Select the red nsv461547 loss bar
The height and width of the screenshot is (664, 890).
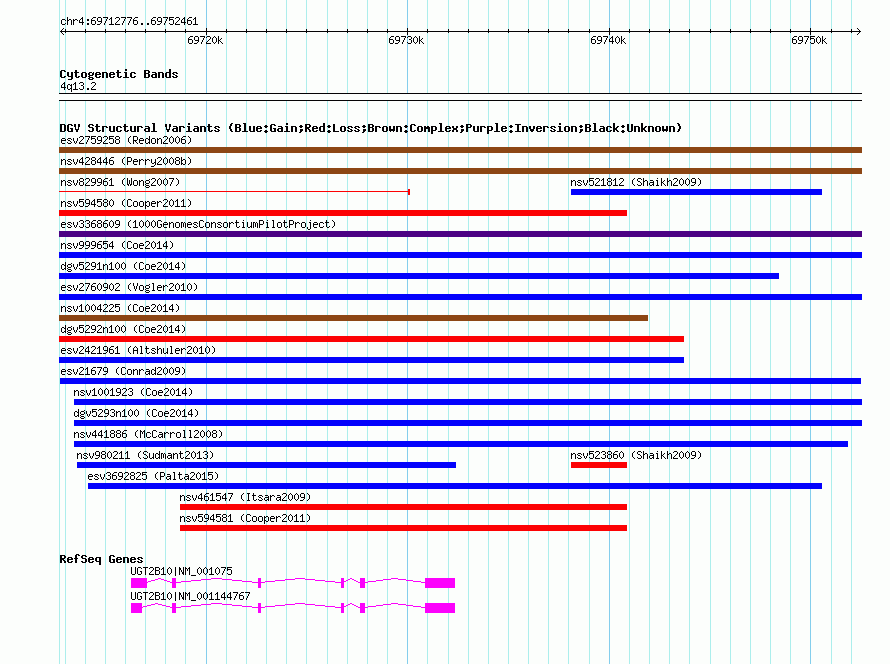point(404,507)
